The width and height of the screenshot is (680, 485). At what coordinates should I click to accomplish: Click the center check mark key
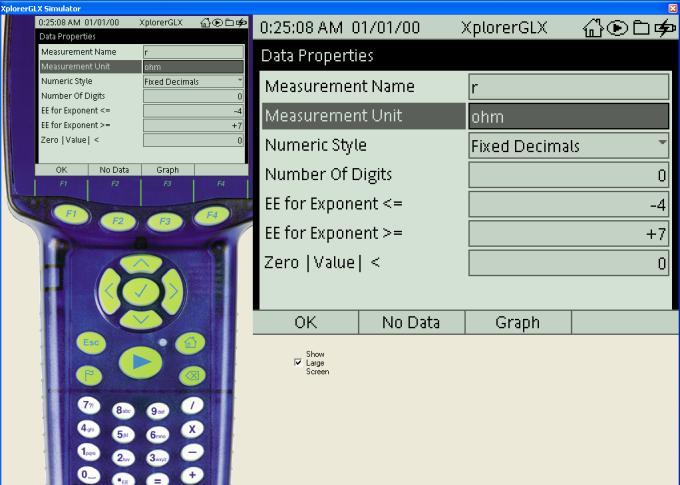tap(141, 291)
